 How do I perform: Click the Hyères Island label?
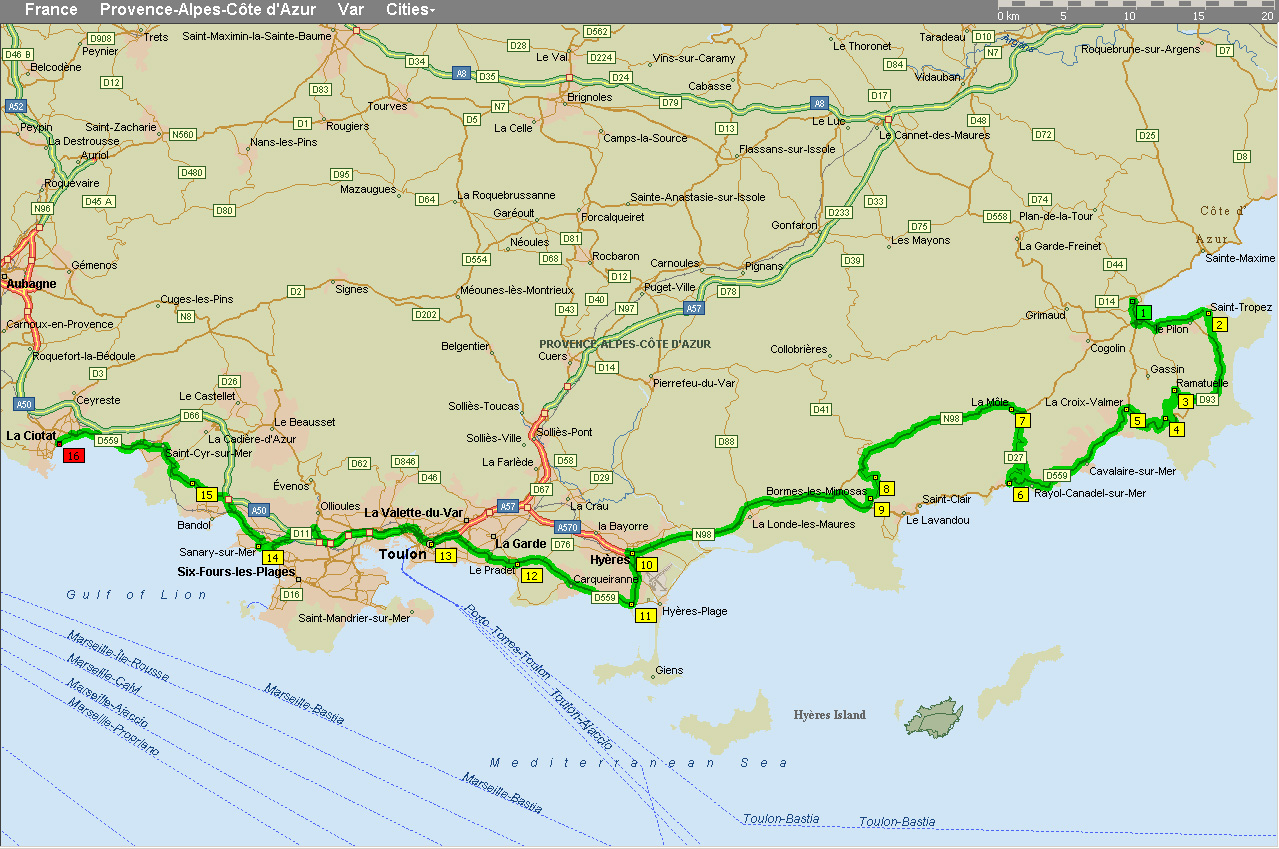[x=829, y=715]
